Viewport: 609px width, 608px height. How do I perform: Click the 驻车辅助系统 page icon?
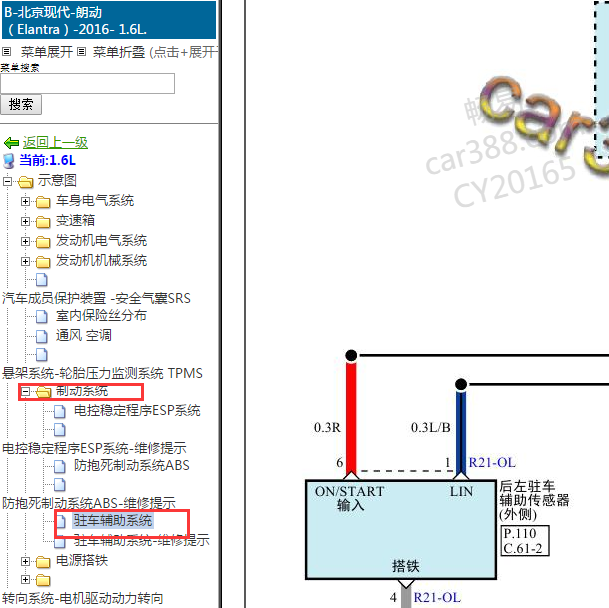(61, 521)
